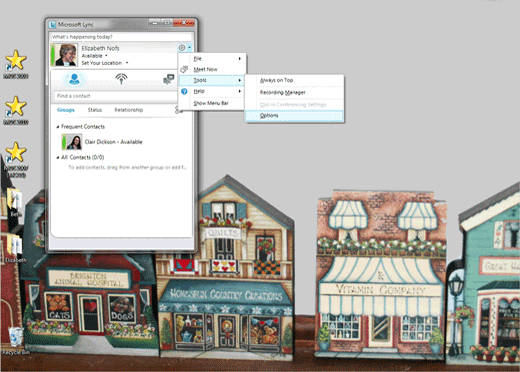Open the arrow beside gear icon
The height and width of the screenshot is (372, 520).
(189, 48)
